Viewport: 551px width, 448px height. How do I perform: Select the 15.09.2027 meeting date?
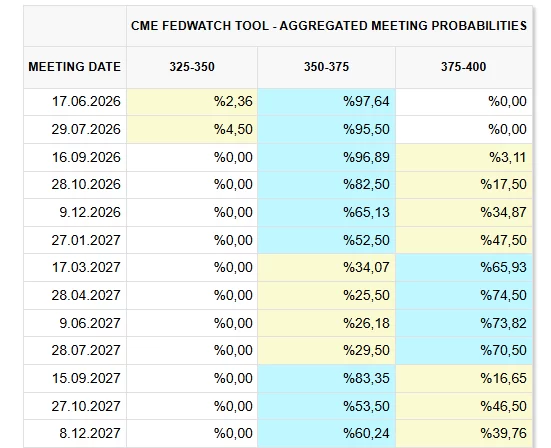pyautogui.click(x=75, y=379)
